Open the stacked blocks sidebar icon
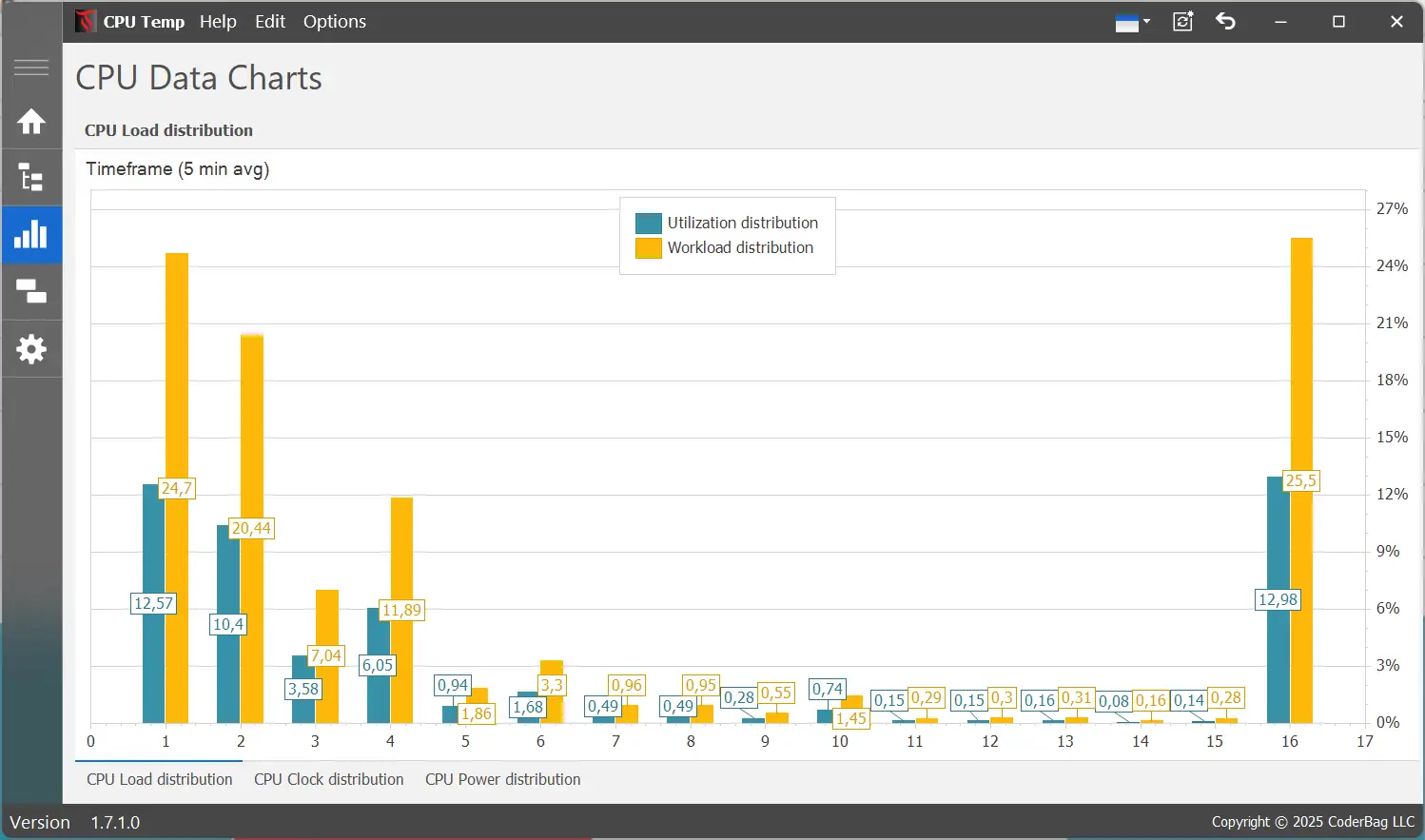Screen dimensions: 1425x840 (31, 292)
